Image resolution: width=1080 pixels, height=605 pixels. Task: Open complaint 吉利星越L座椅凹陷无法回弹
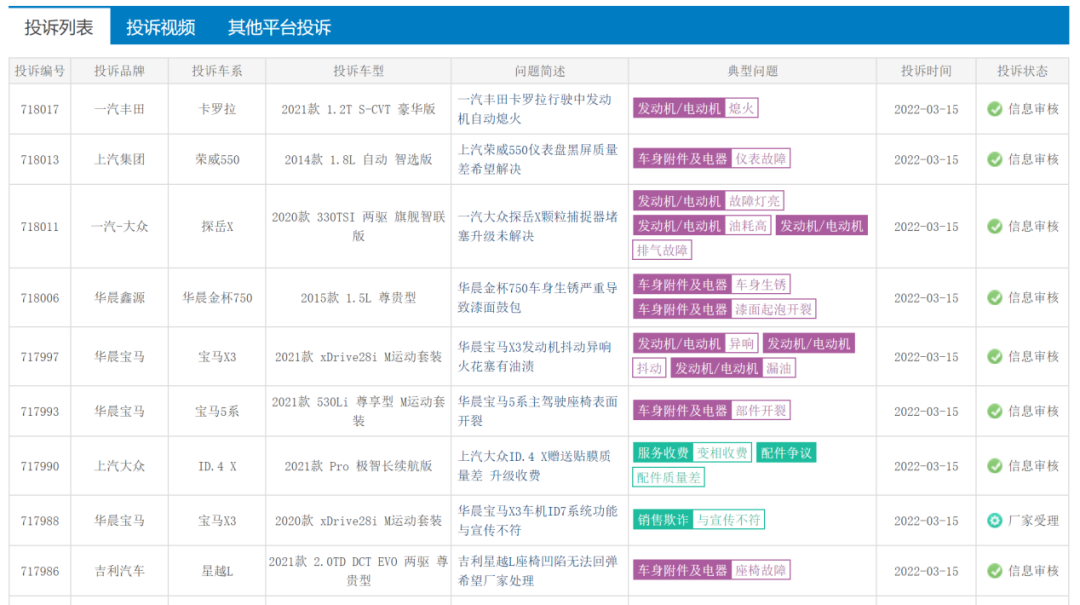click(x=538, y=571)
